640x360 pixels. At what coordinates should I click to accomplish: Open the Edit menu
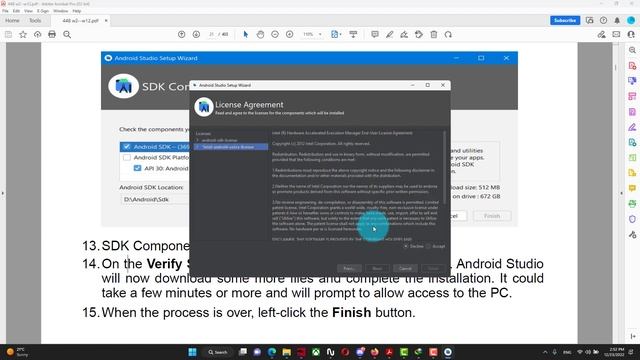16,11
